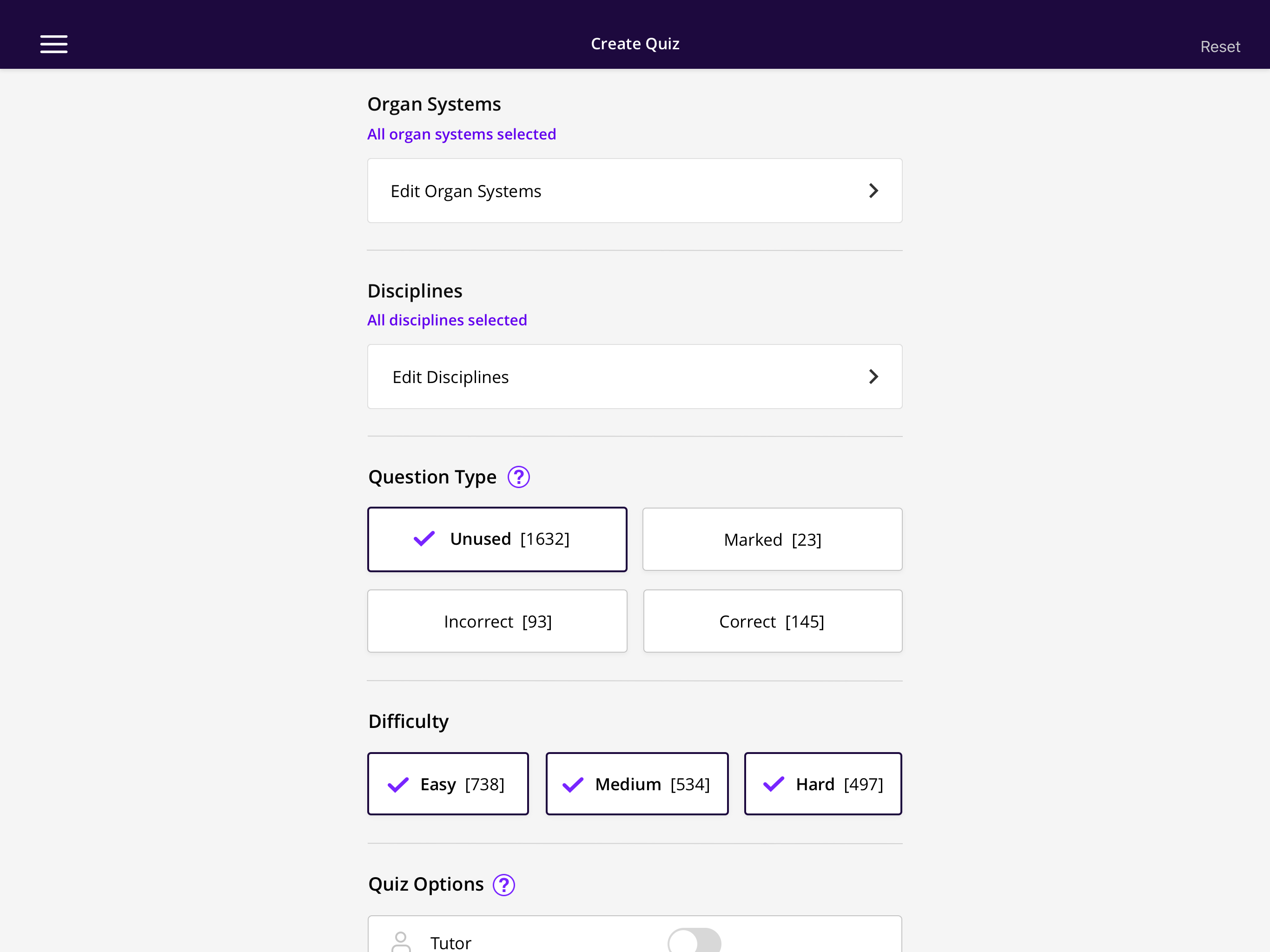This screenshot has width=1270, height=952.
Task: Select the Correct question type
Action: (772, 621)
